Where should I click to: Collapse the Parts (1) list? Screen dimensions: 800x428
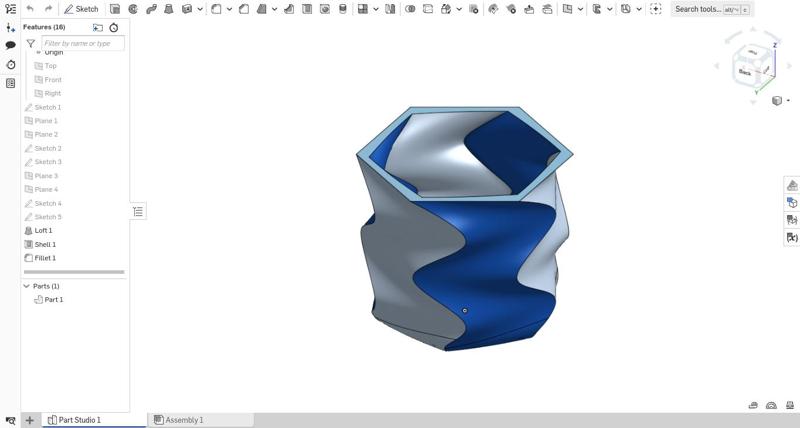[27, 286]
